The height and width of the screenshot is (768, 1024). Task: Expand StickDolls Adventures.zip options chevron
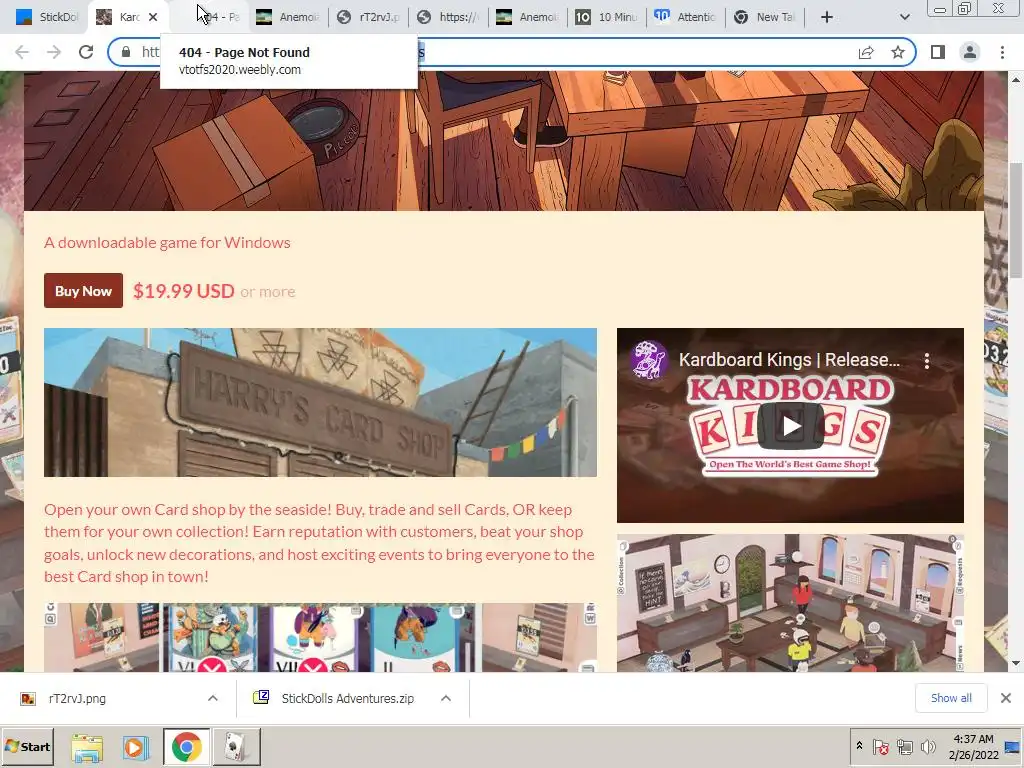(446, 698)
